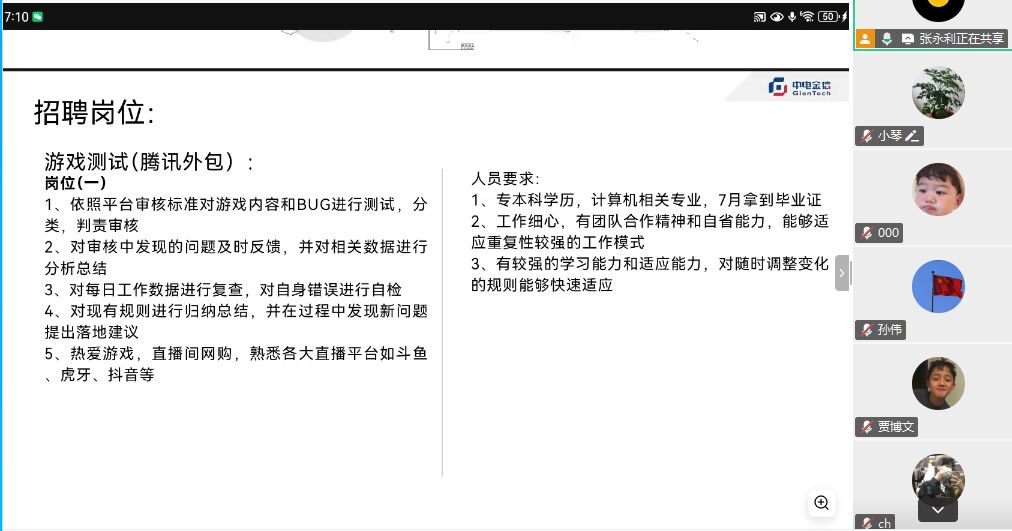Click the cast icon in the status bar

point(759,17)
